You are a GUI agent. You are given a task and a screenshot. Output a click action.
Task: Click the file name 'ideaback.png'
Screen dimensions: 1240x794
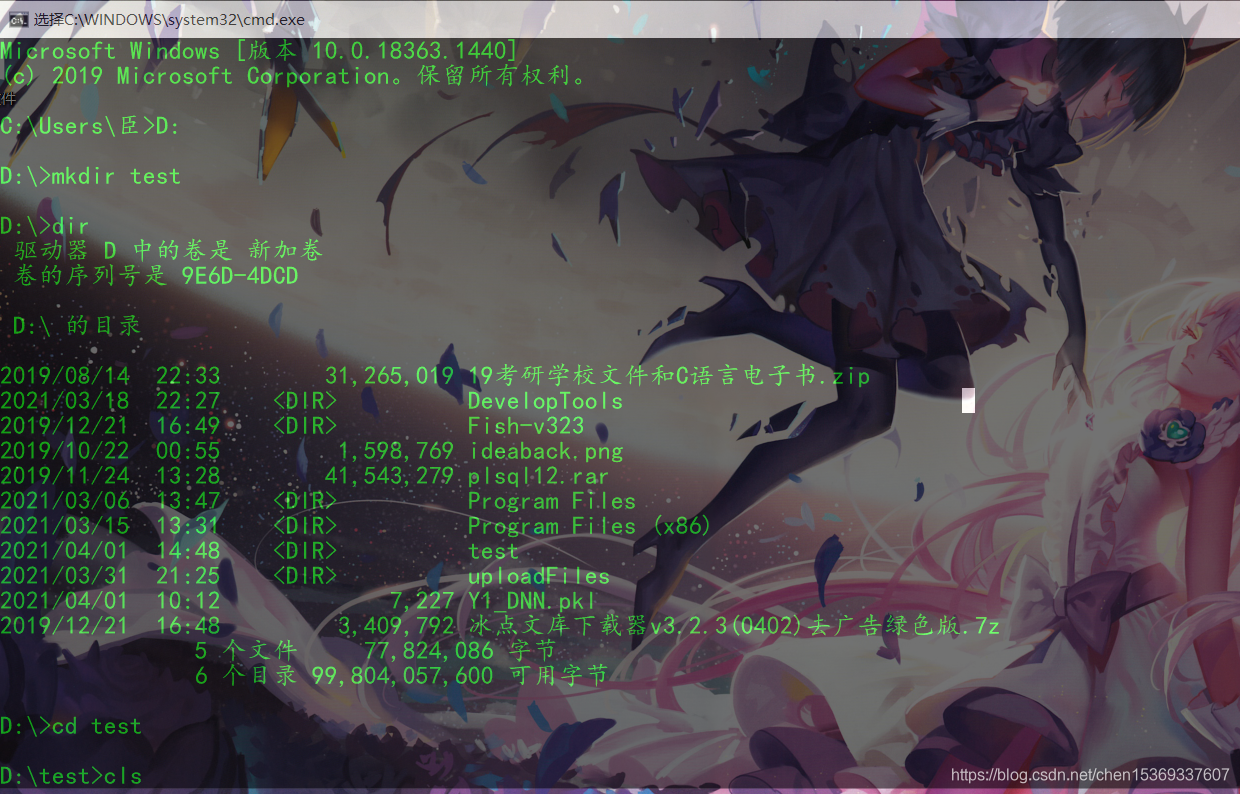tap(545, 451)
